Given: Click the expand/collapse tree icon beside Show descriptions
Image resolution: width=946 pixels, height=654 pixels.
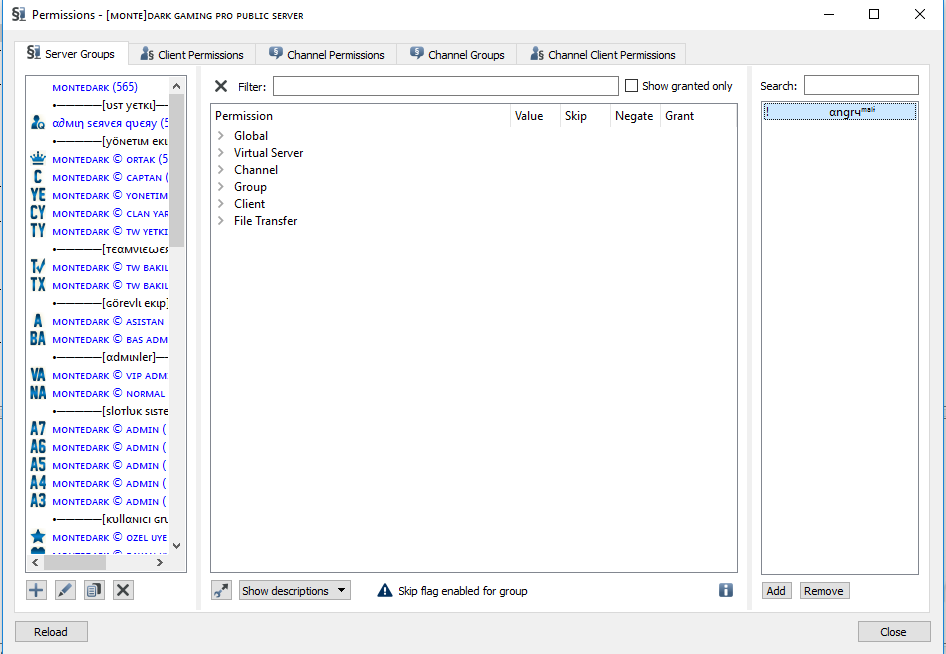Looking at the screenshot, I should point(221,591).
